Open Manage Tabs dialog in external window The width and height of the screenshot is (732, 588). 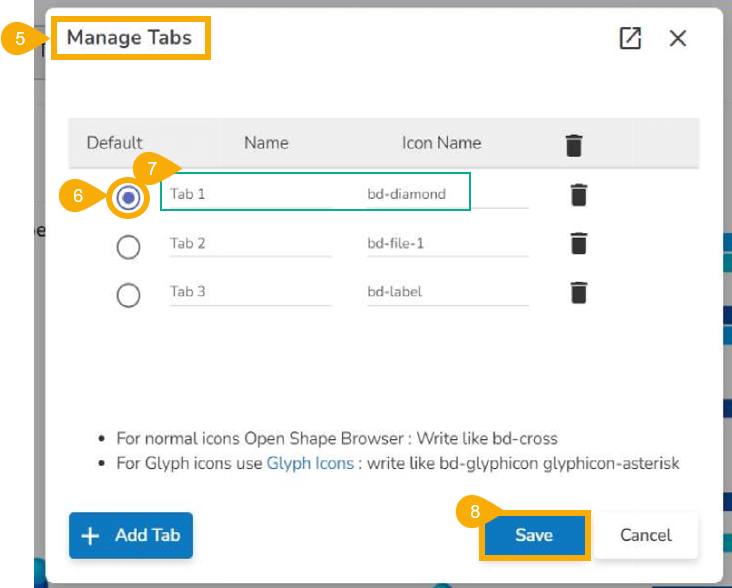coord(630,39)
